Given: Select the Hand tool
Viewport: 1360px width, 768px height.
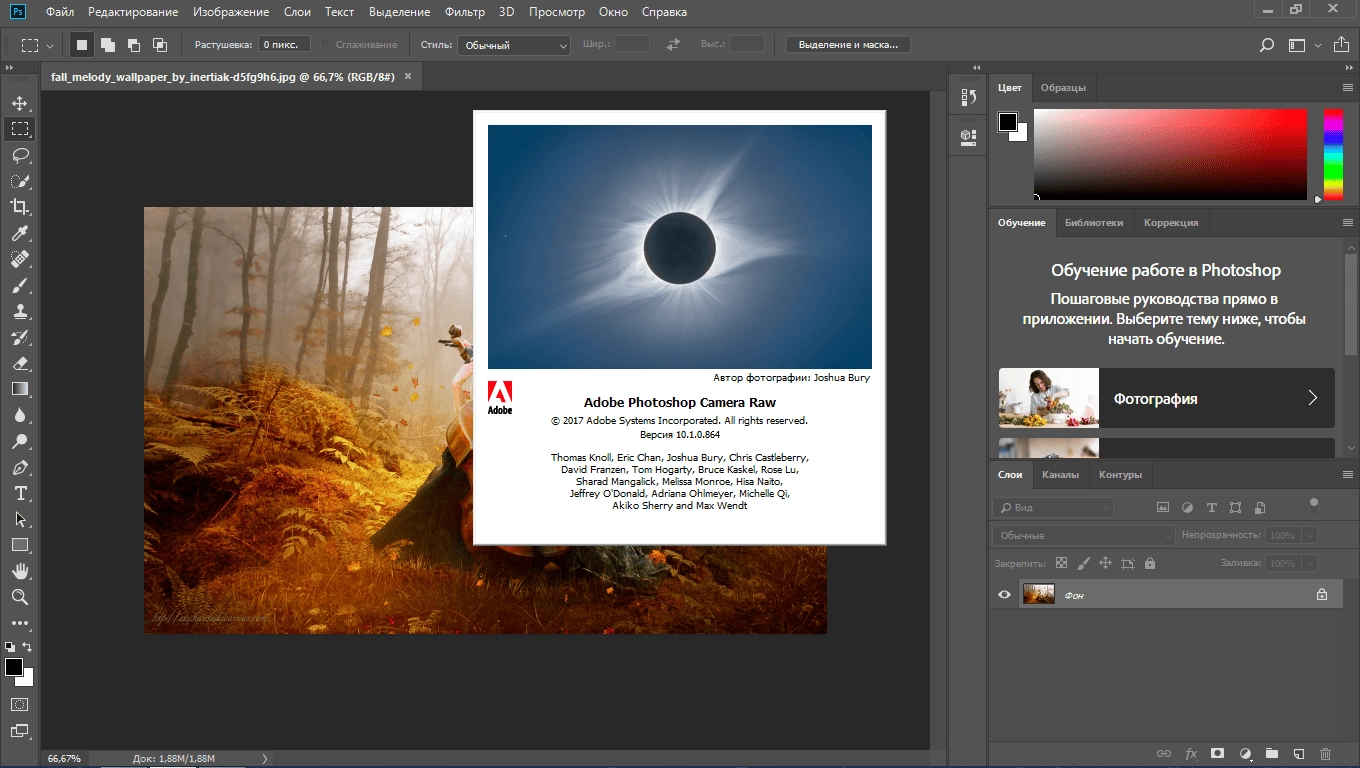Looking at the screenshot, I should point(19,571).
